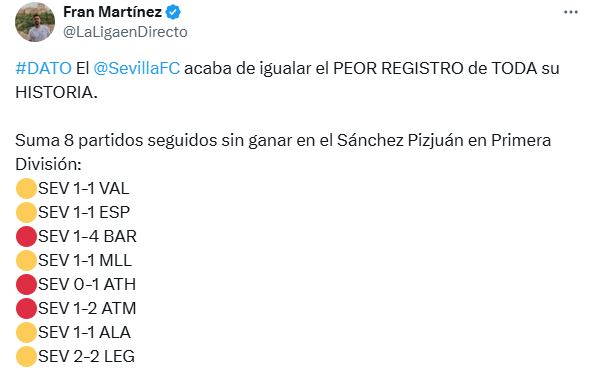
Task: Open Fran Martínez's profile picture
Action: click(x=35, y=22)
